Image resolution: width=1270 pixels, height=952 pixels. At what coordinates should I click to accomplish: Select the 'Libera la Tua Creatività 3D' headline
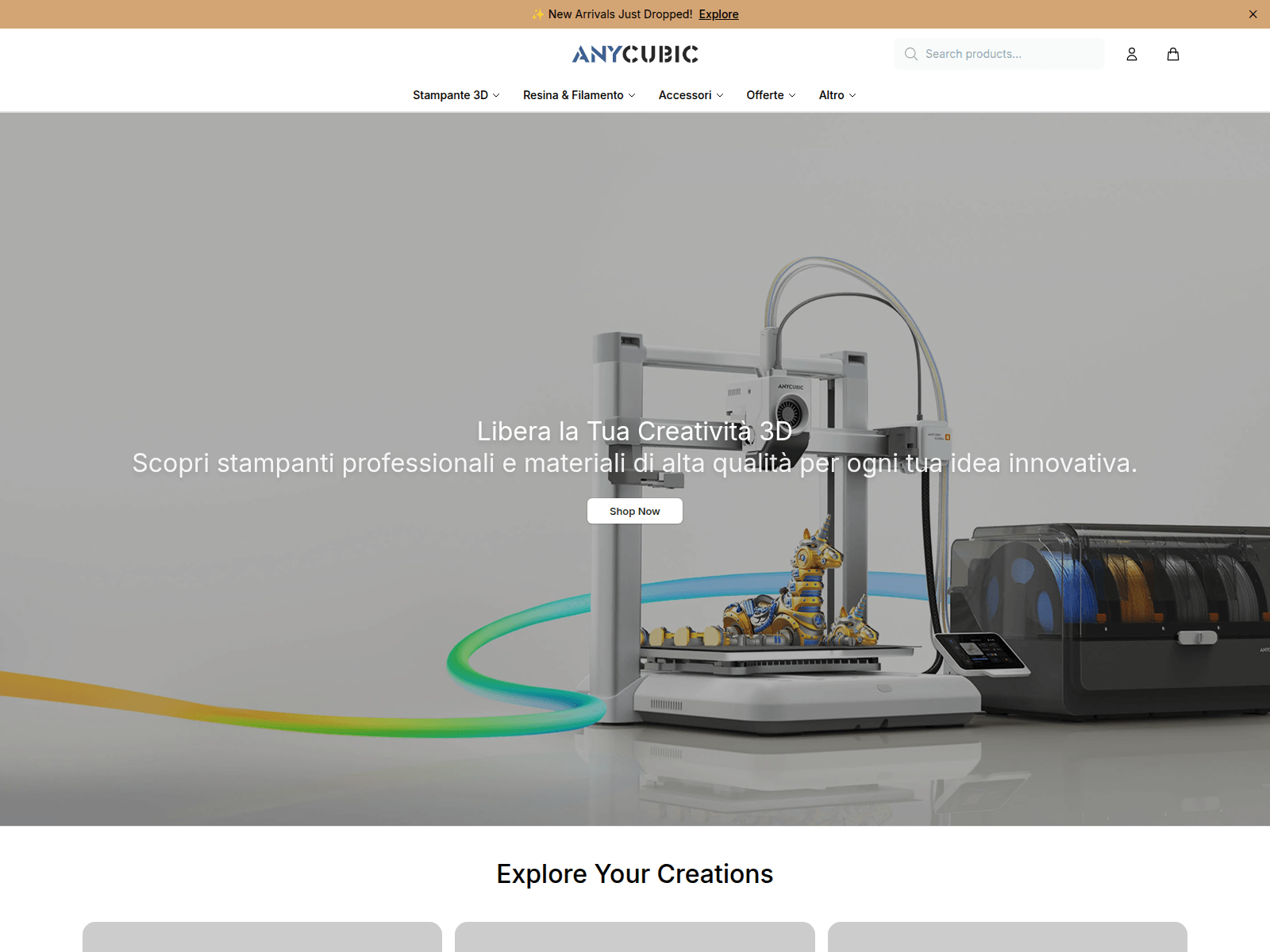(635, 431)
